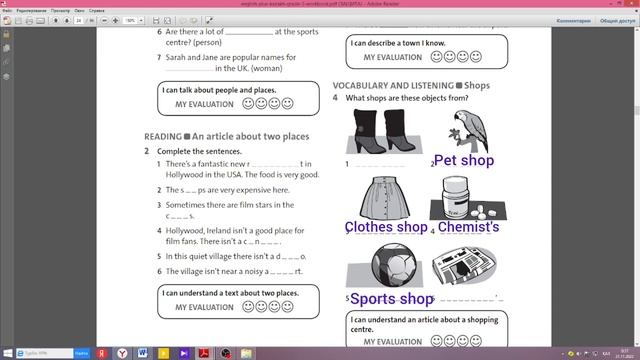Click the parrot picture in exercise 4

click(x=469, y=131)
